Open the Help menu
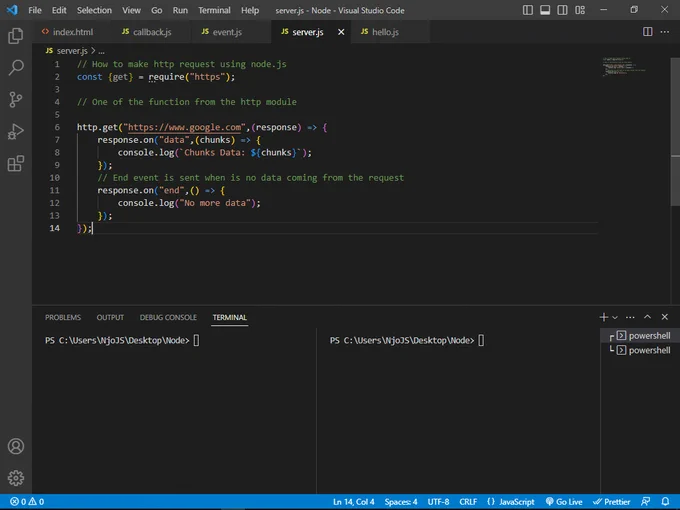 (250, 10)
